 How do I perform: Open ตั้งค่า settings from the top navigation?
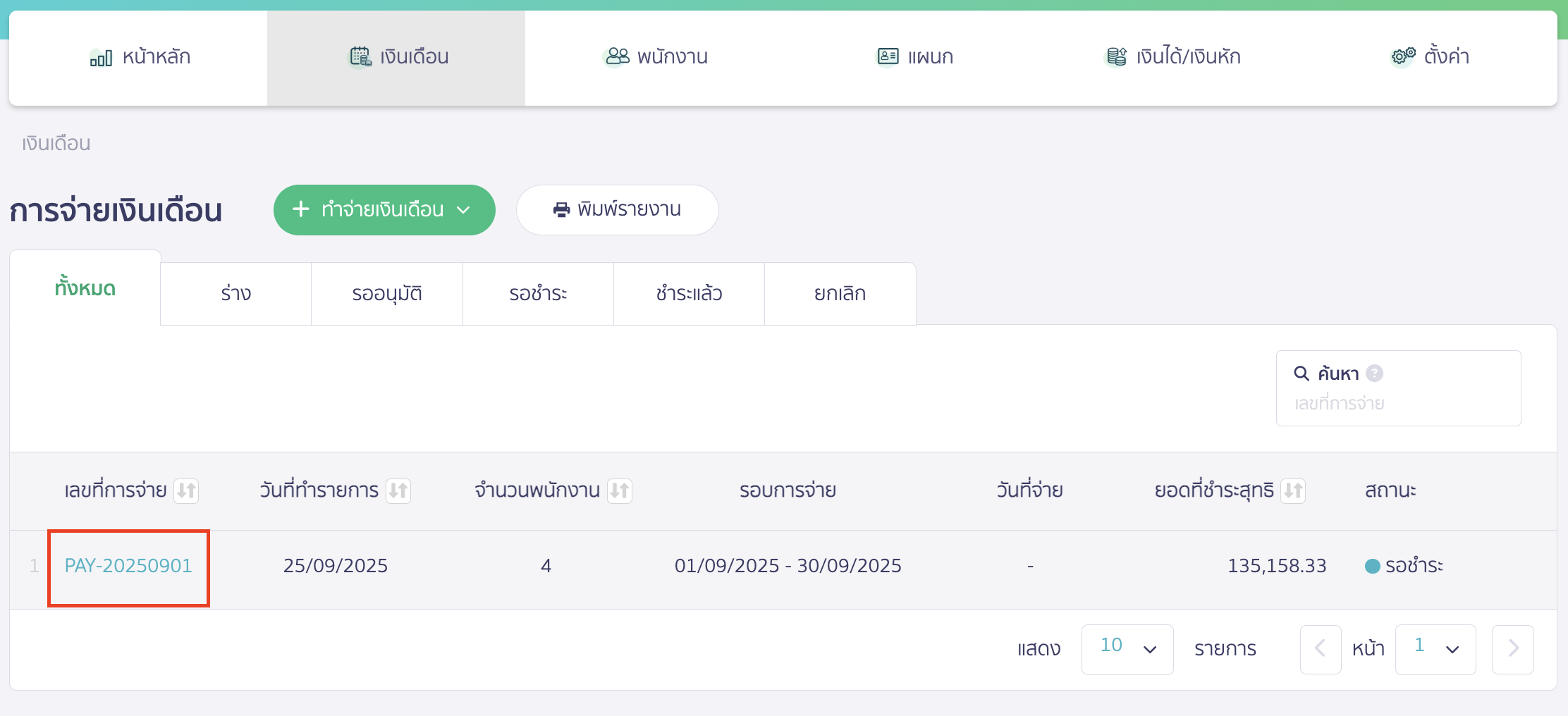[1429, 57]
